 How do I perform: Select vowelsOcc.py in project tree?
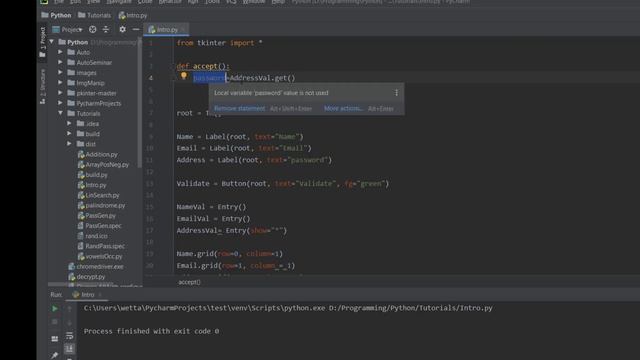click(x=100, y=256)
